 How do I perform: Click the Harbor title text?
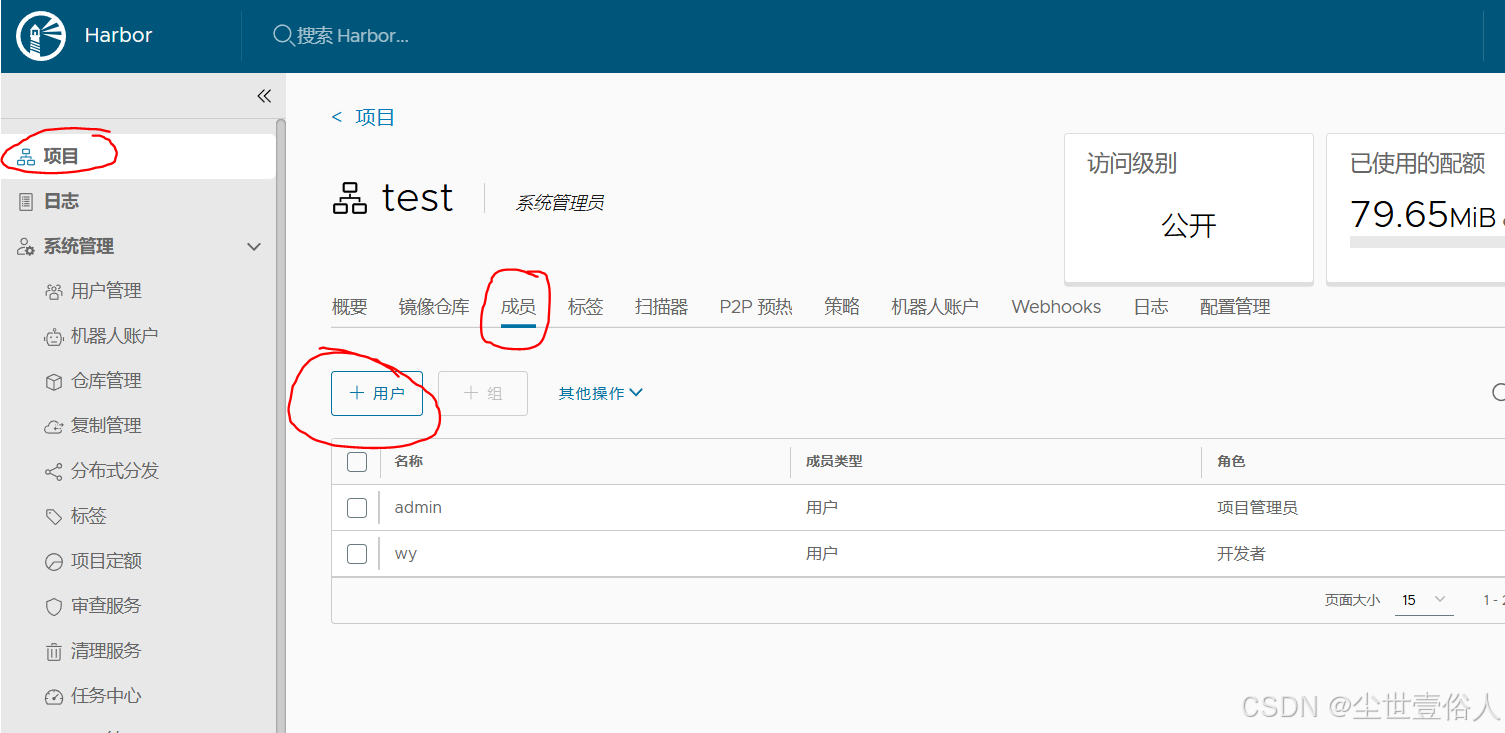click(x=118, y=35)
